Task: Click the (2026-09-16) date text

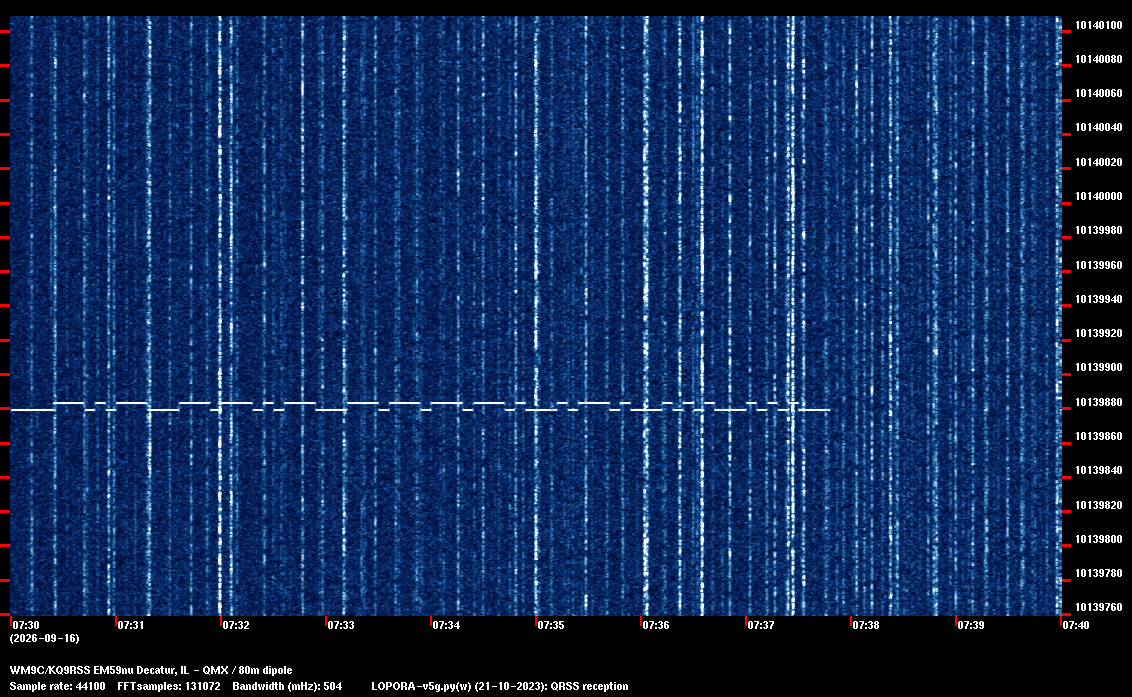Action: click(45, 638)
